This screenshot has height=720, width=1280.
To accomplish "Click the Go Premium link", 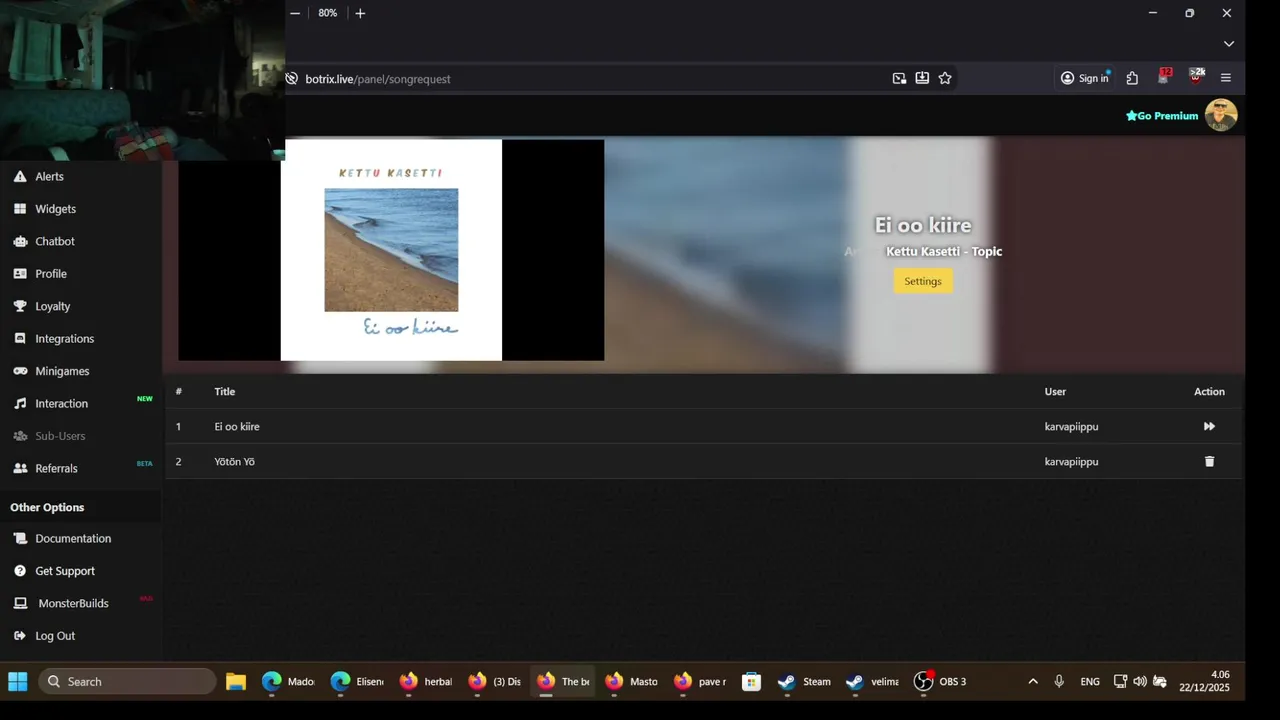I will click(1162, 116).
